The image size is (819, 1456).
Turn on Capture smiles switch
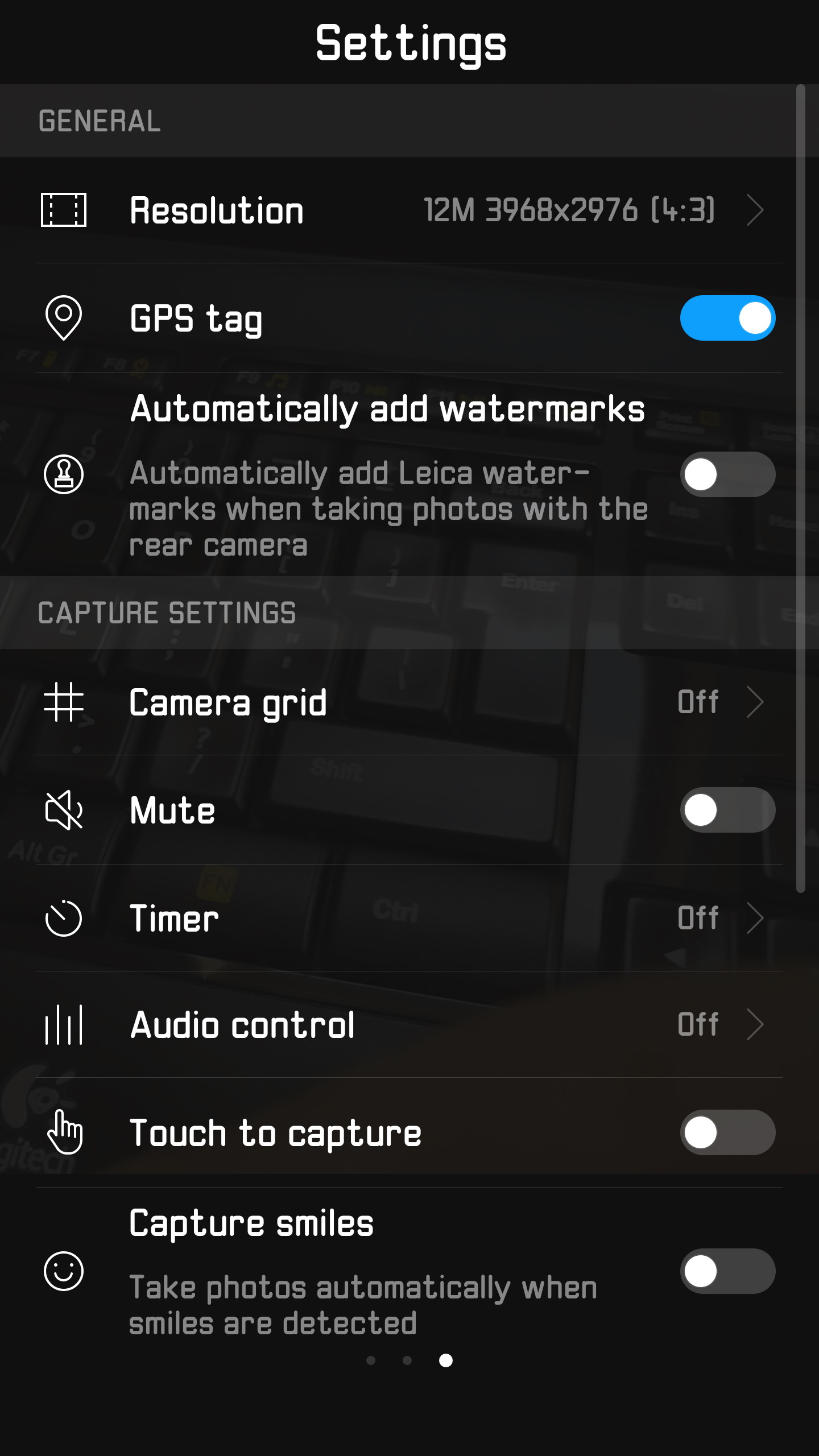tap(727, 1271)
